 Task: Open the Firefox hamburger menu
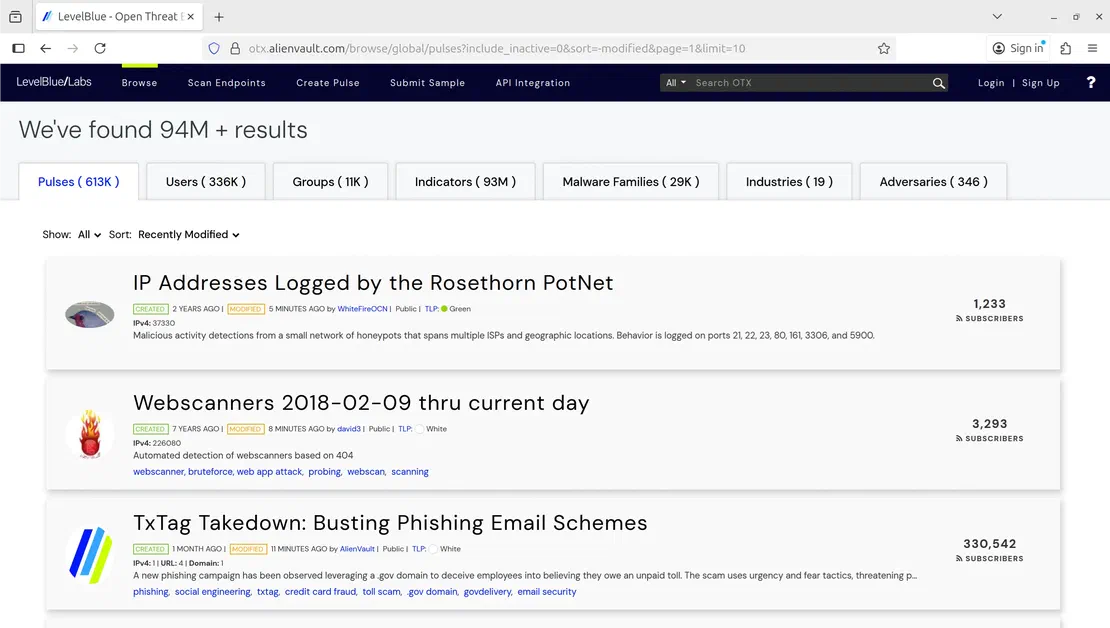pyautogui.click(x=1092, y=48)
